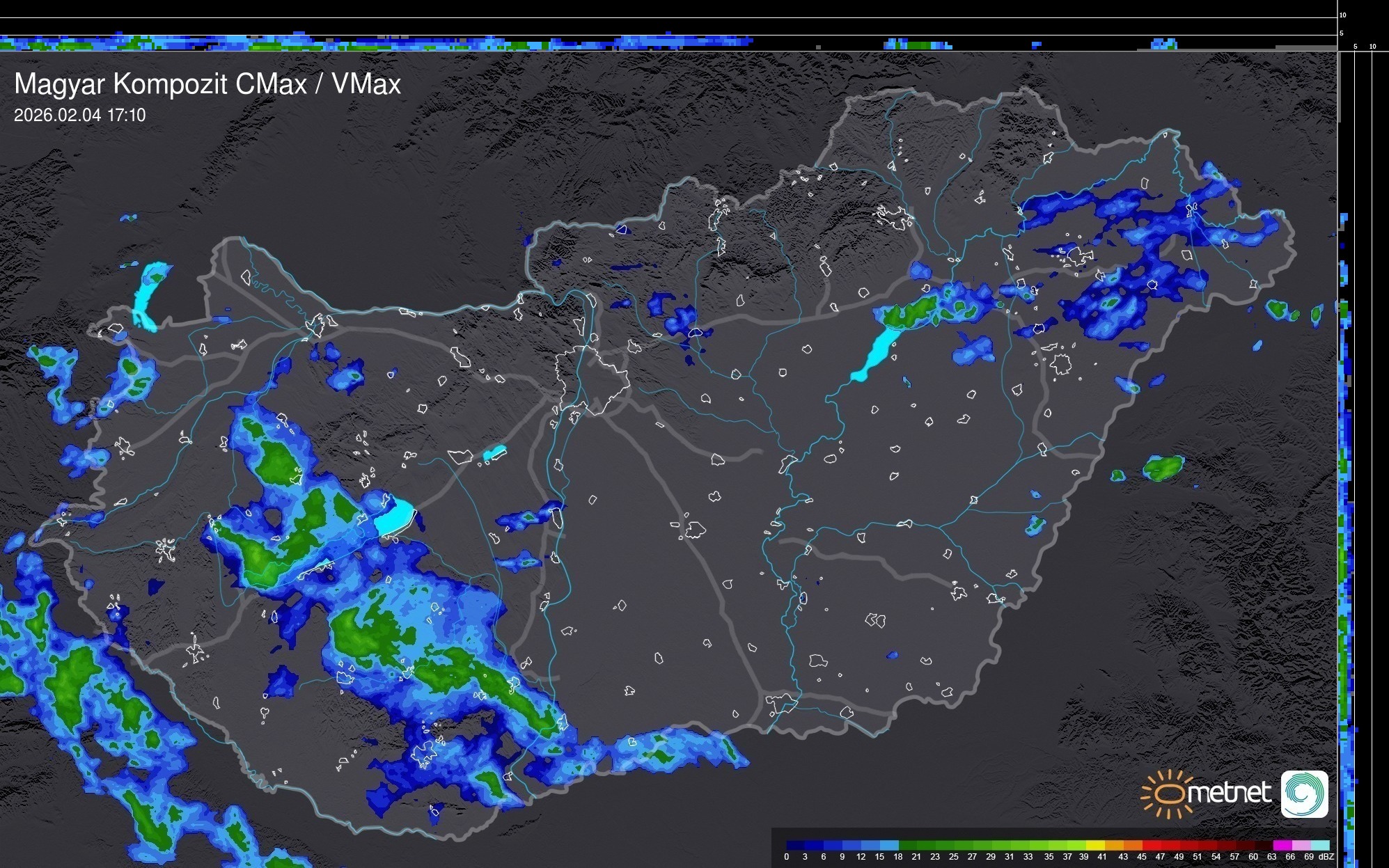Click the isolated green echo east of the border
Screen dimensions: 1389x868
[x=1163, y=468]
